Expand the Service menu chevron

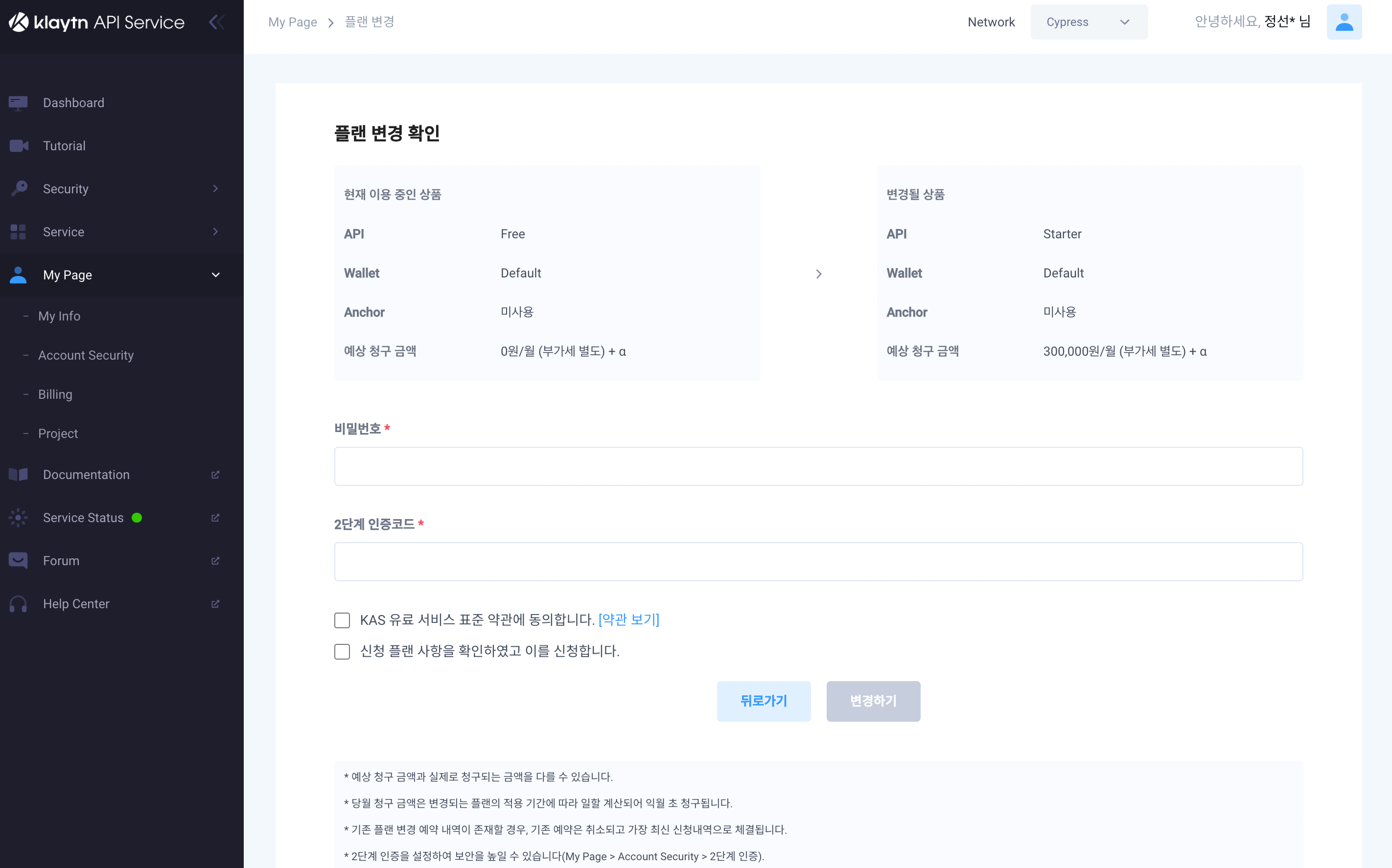click(215, 232)
